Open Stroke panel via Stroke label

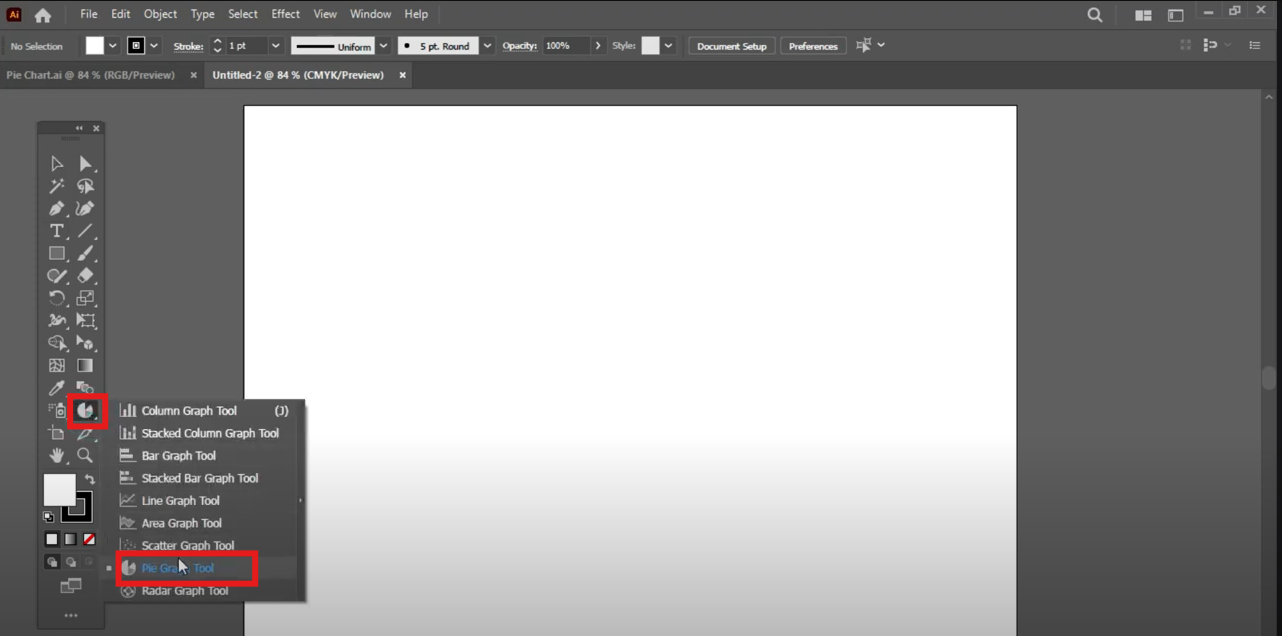point(188,46)
